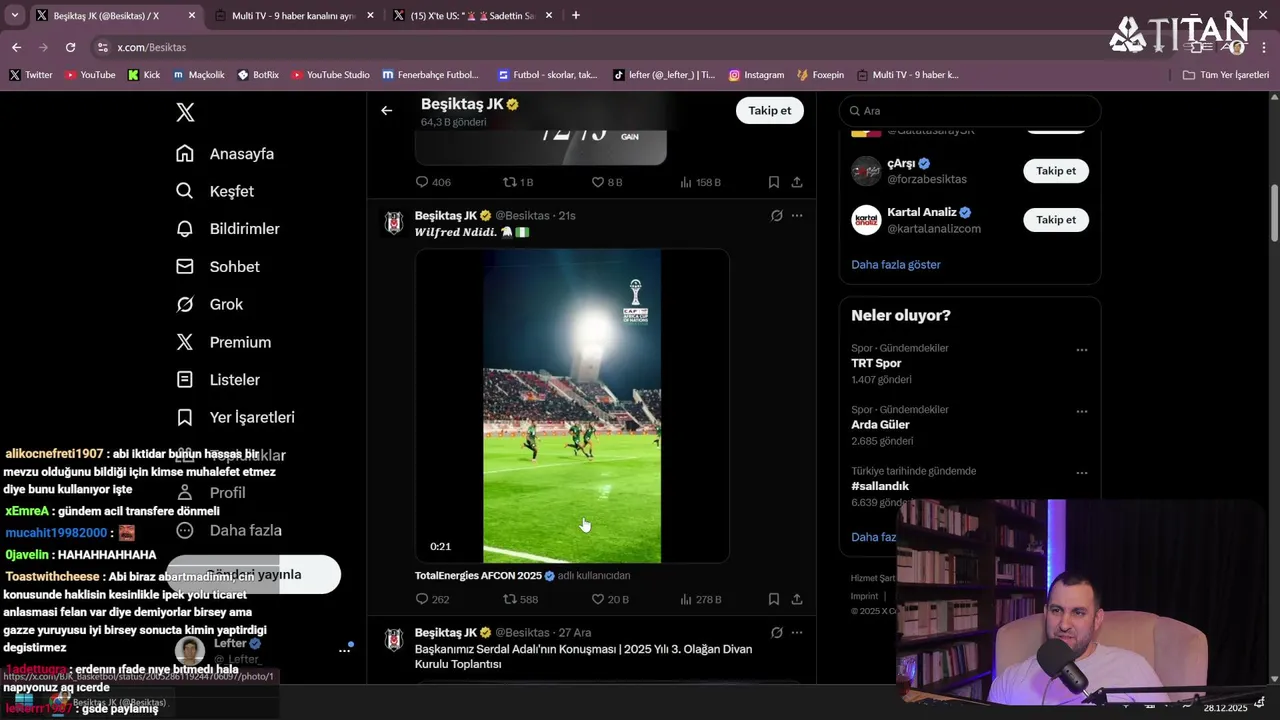The image size is (1280, 720).
Task: Open the YouTube Studio bookmark
Action: (330, 75)
